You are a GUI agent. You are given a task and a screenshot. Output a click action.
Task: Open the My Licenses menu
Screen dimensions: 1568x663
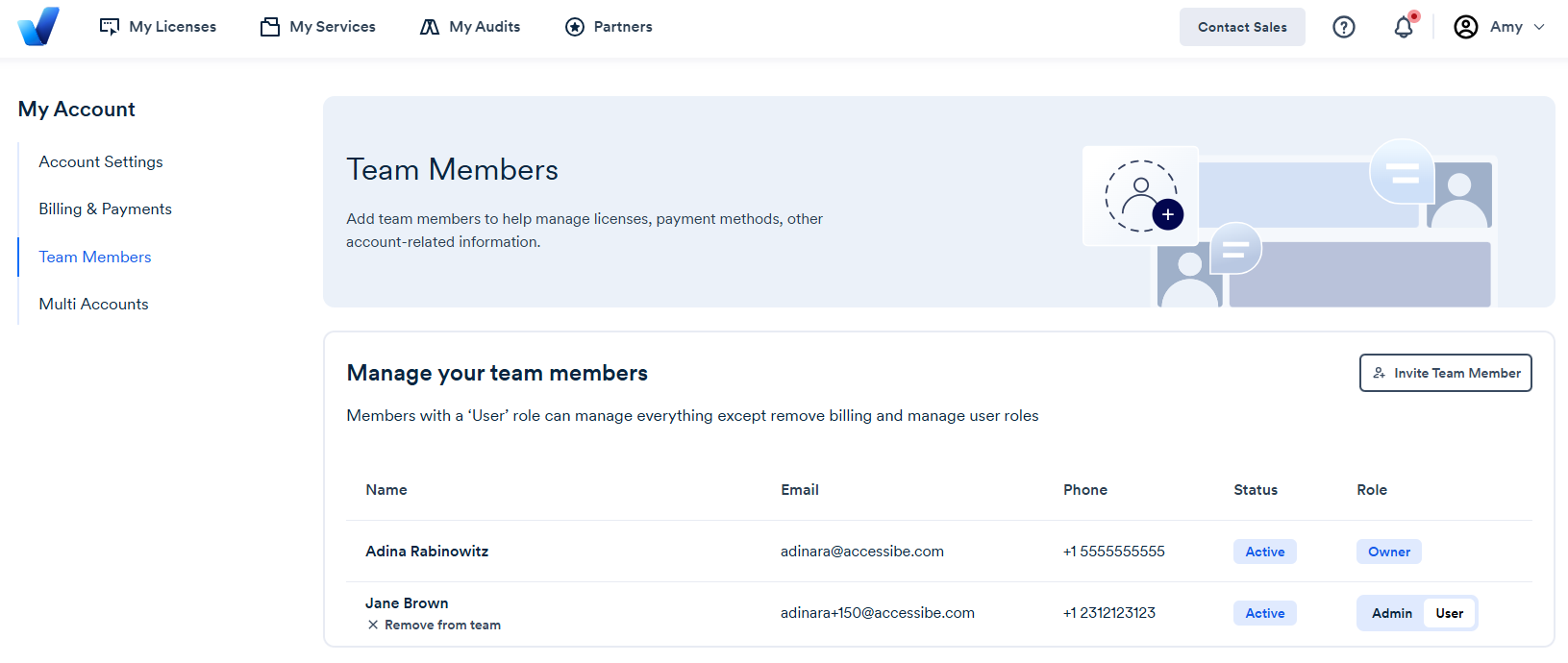pyautogui.click(x=158, y=27)
